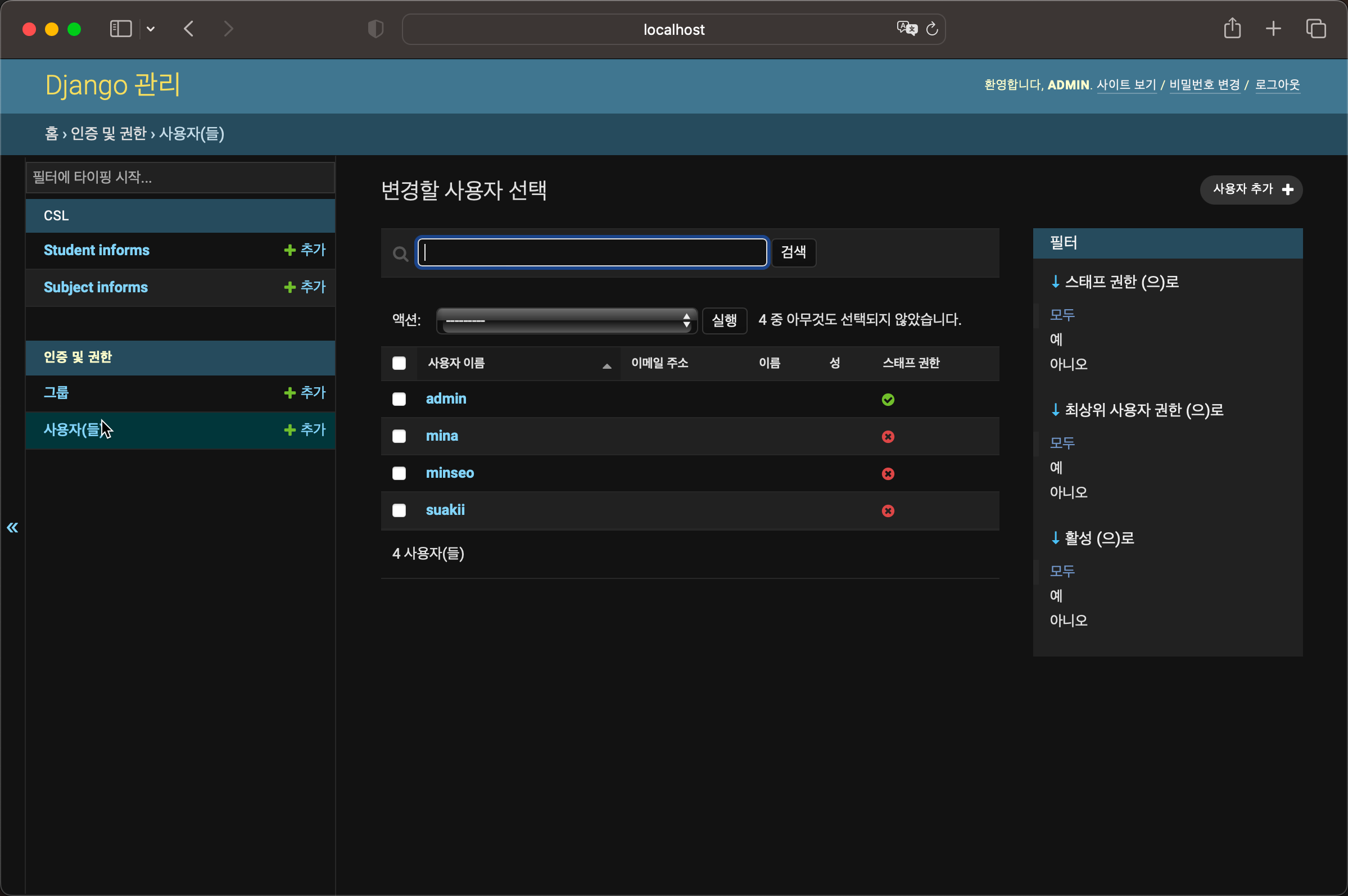The height and width of the screenshot is (896, 1348).
Task: Collapse the 스태프 권한 filter section
Action: [x=1114, y=282]
